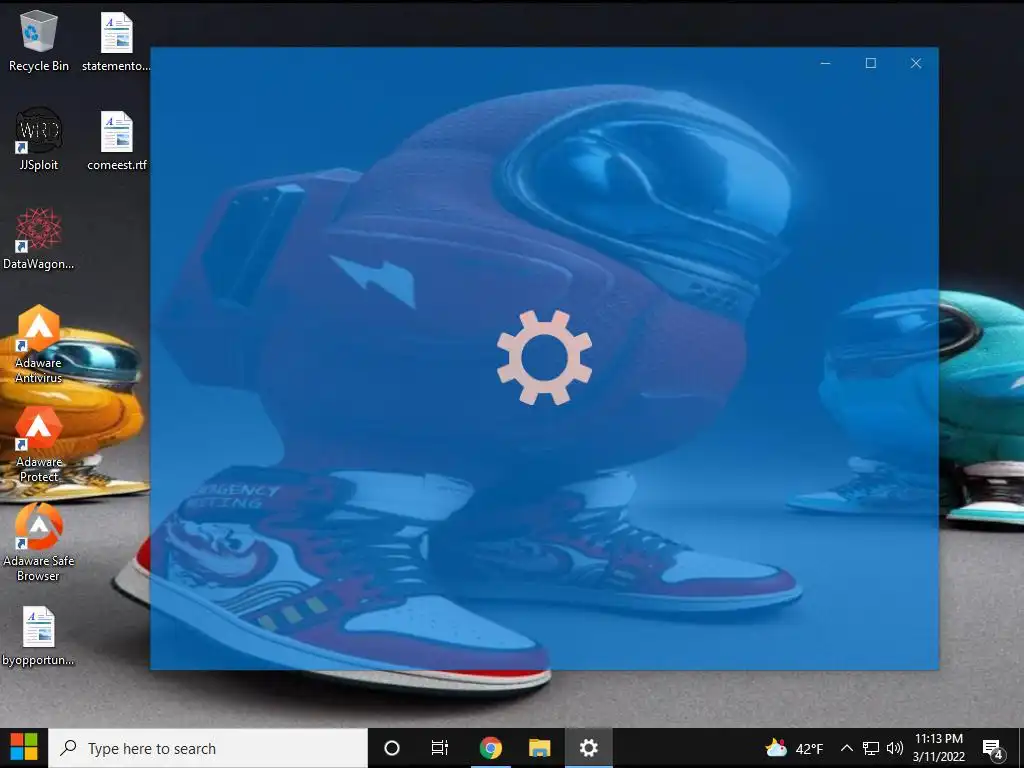Open the Windows Start menu
The width and height of the screenshot is (1024, 768).
point(24,748)
